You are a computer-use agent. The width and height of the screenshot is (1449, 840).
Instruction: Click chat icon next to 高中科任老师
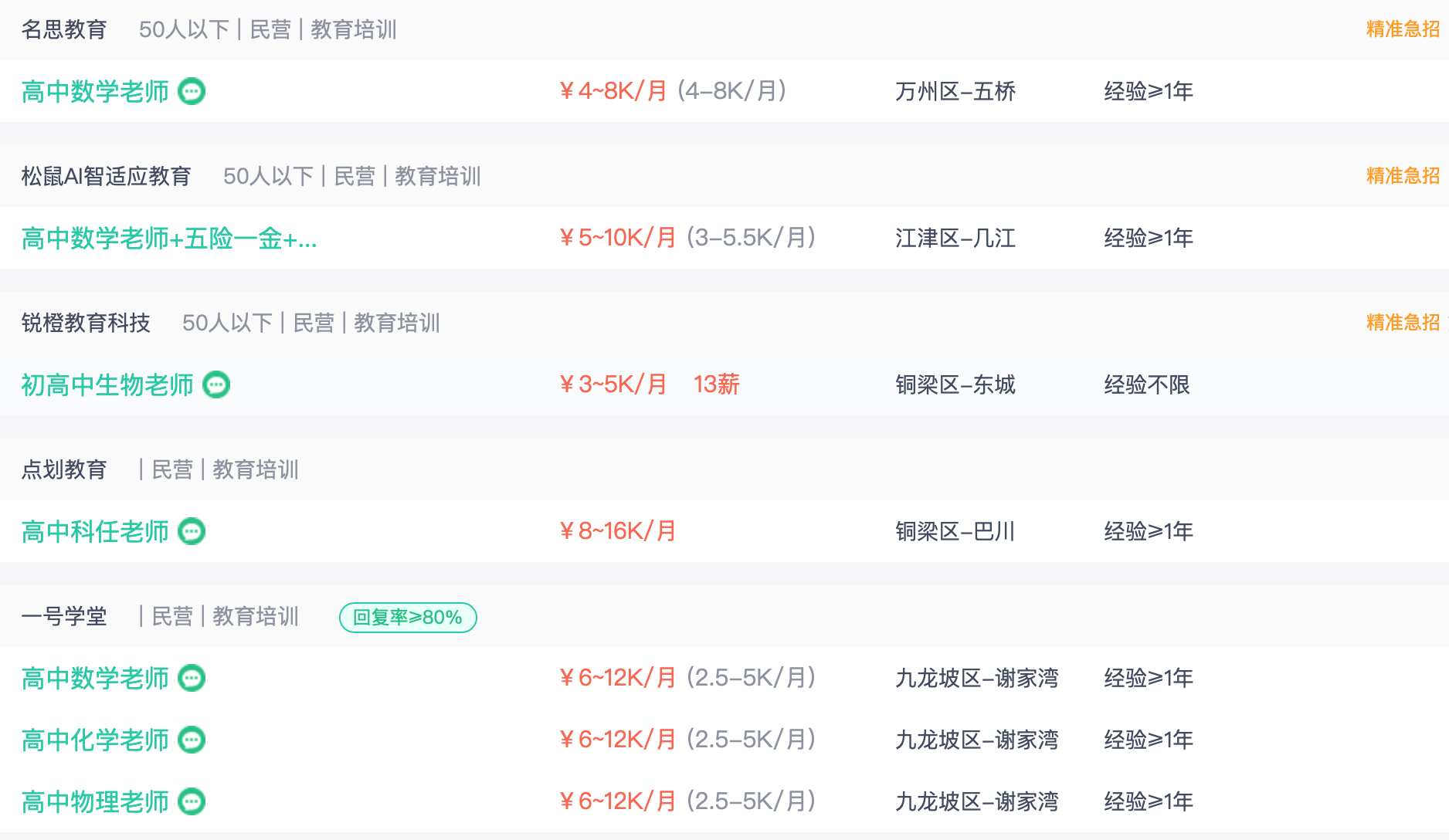click(x=192, y=531)
